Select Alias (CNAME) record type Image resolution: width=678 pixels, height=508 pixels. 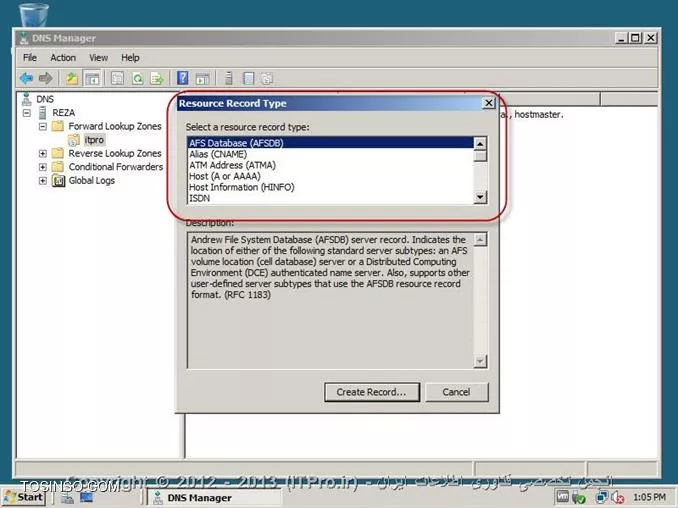coord(331,154)
